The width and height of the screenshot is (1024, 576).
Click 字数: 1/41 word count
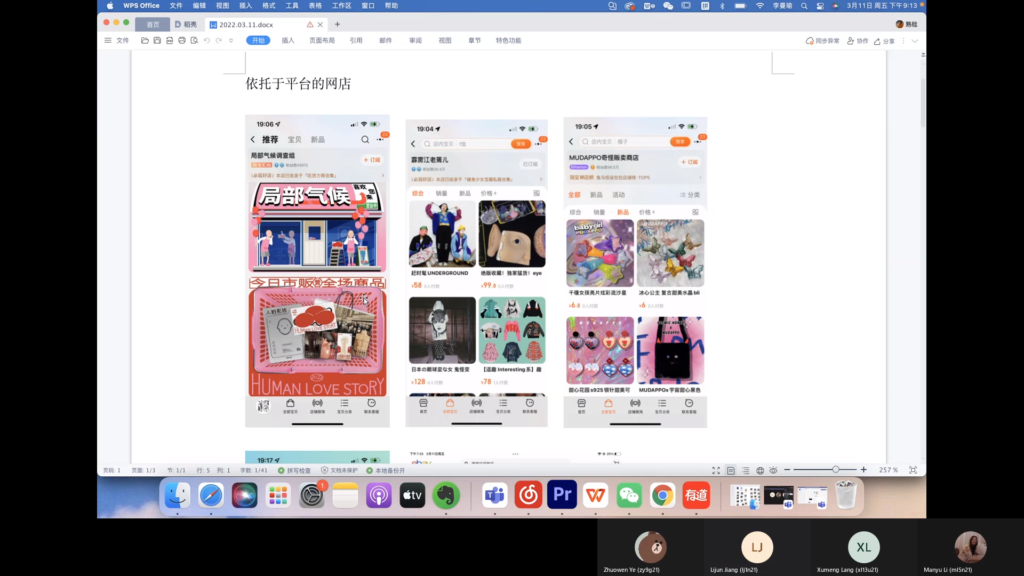pyautogui.click(x=253, y=470)
